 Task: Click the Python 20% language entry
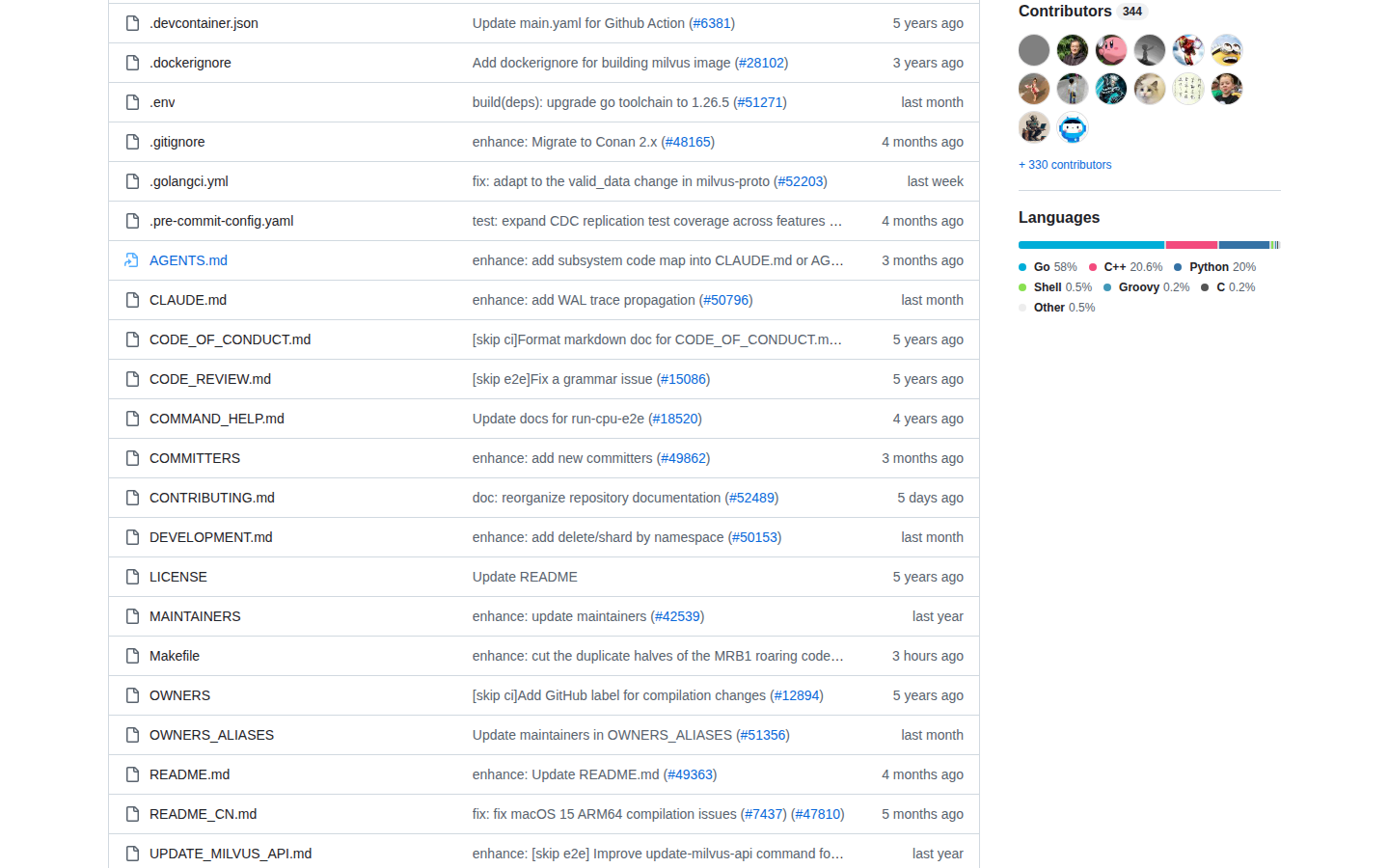click(x=1215, y=267)
